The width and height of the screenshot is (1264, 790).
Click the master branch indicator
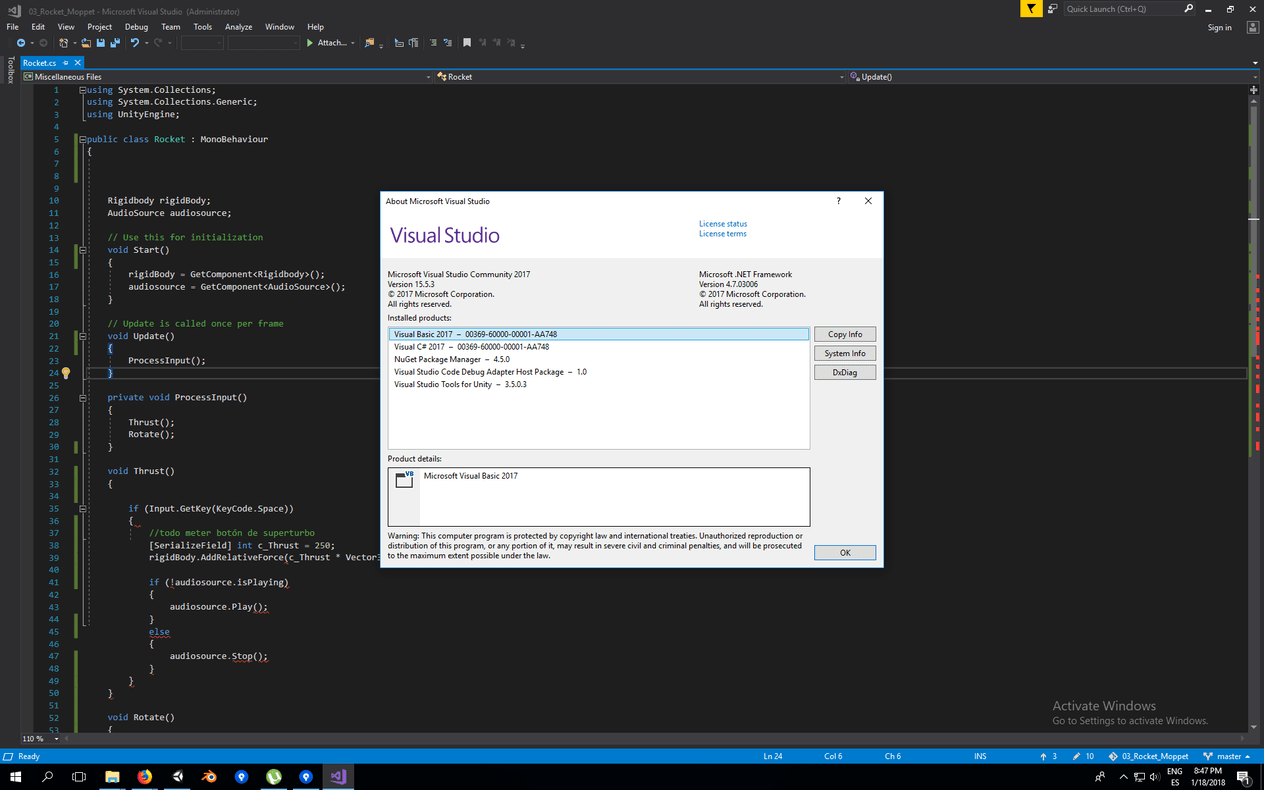pos(1226,756)
